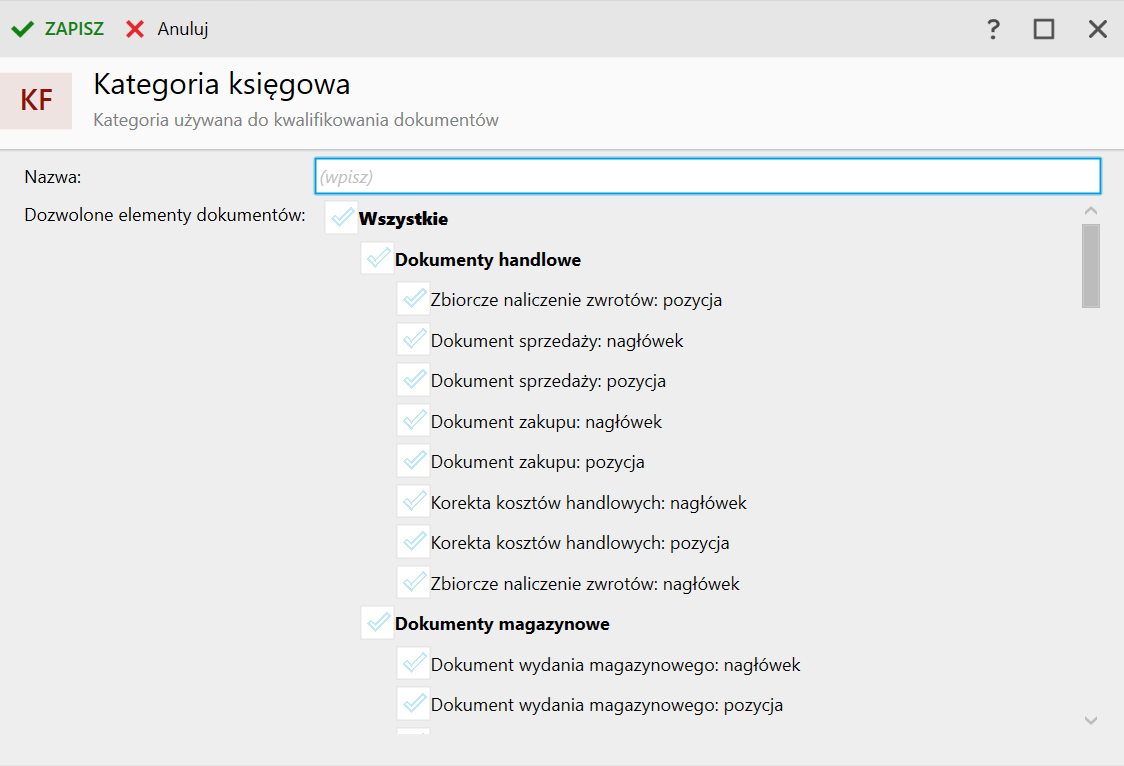
Task: Toggle the Dokumenty handlowe checkbox
Action: (377, 259)
